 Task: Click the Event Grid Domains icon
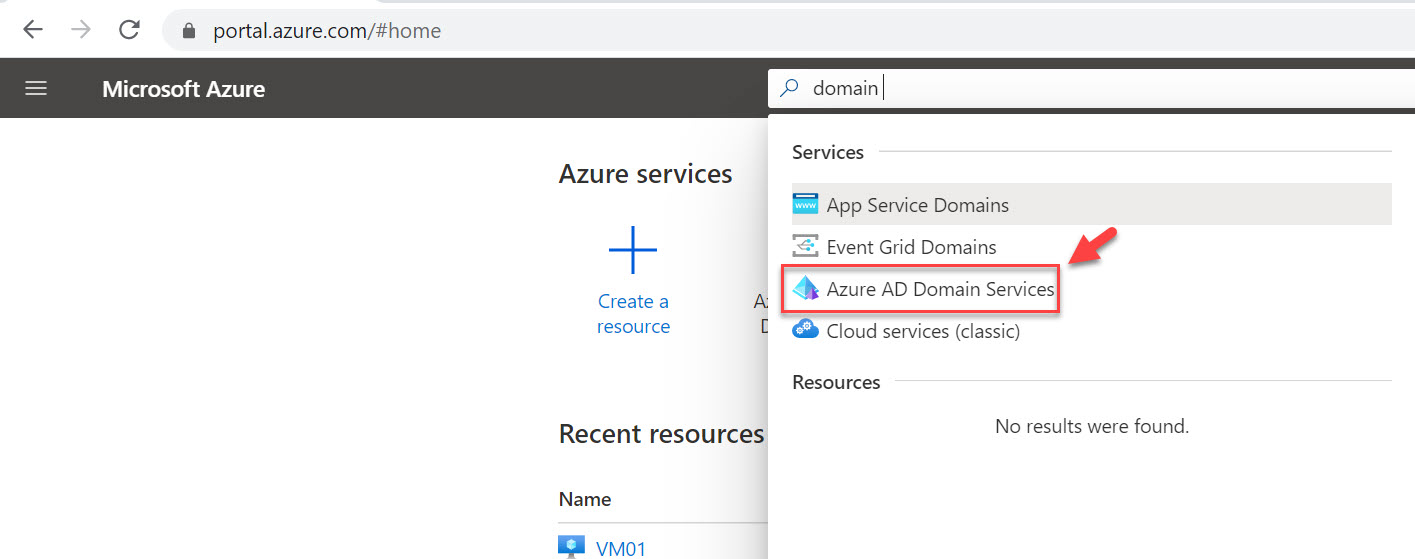coord(805,246)
